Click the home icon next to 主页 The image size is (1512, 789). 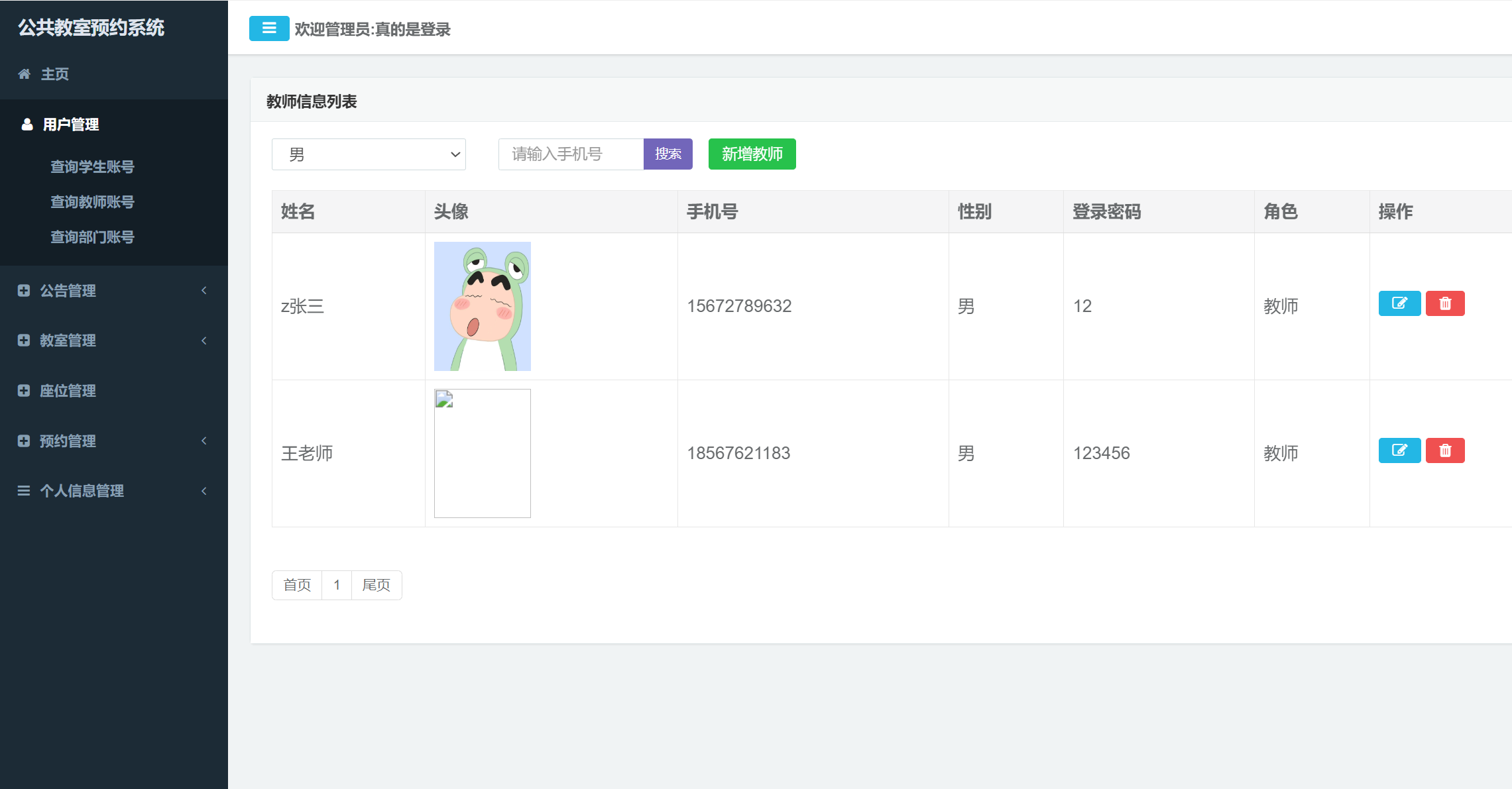[x=25, y=74]
